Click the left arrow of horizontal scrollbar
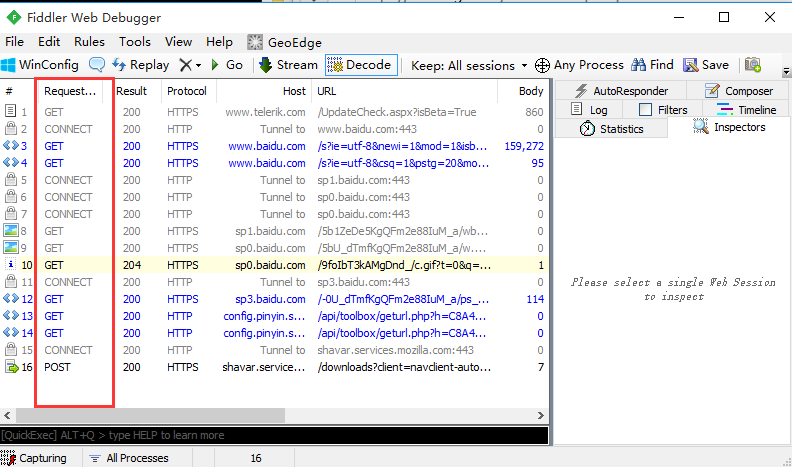The width and height of the screenshot is (792, 467). click(7, 416)
